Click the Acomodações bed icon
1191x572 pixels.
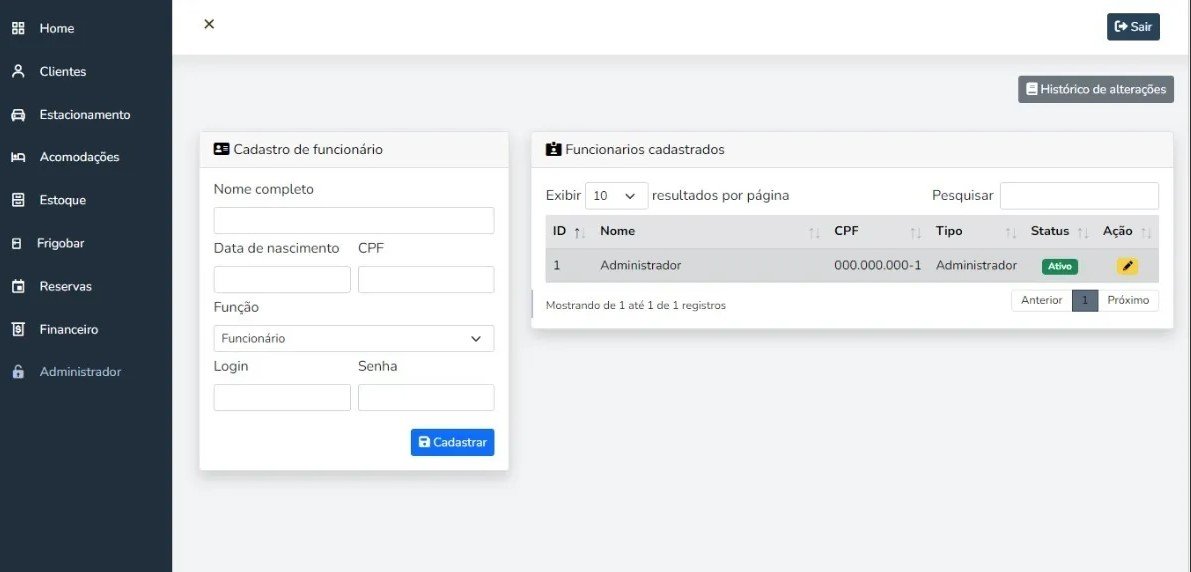pos(18,157)
